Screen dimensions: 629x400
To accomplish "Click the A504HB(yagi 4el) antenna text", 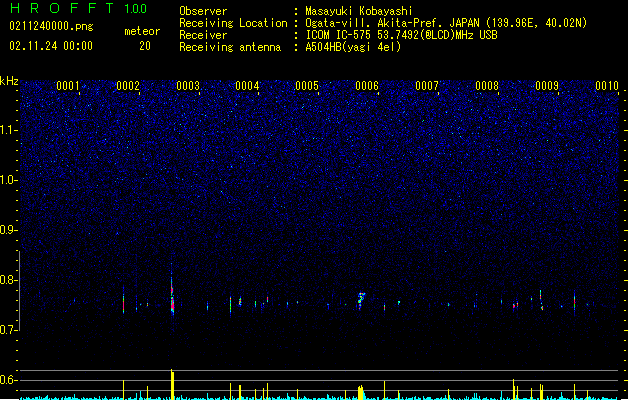I will tap(353, 47).
